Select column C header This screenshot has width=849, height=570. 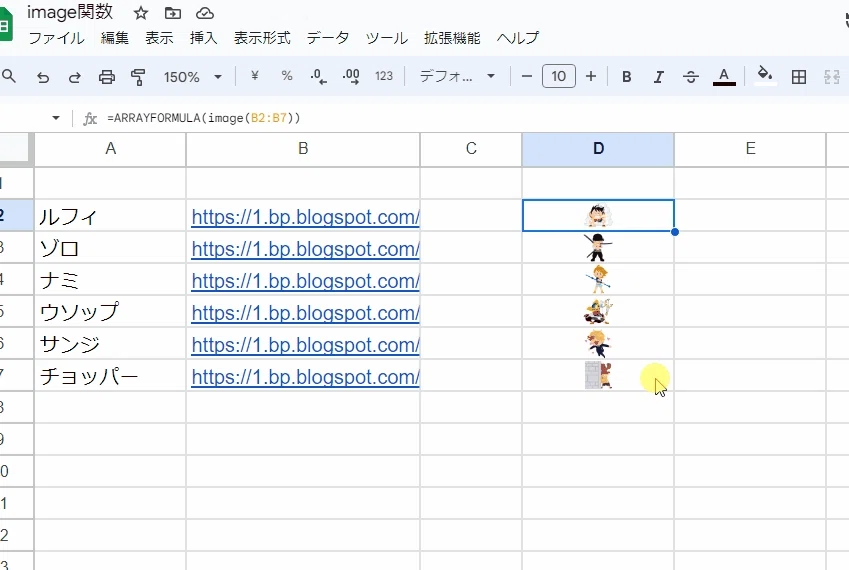tap(471, 149)
